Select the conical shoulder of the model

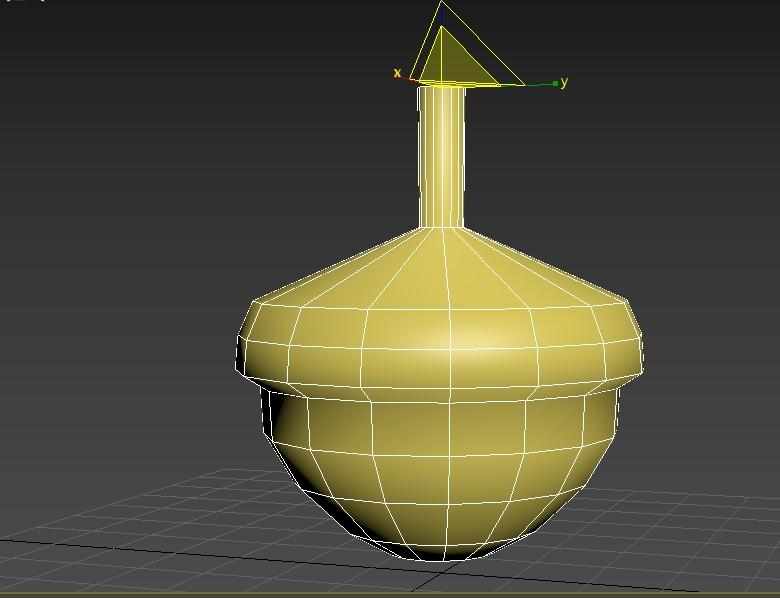pos(440,270)
